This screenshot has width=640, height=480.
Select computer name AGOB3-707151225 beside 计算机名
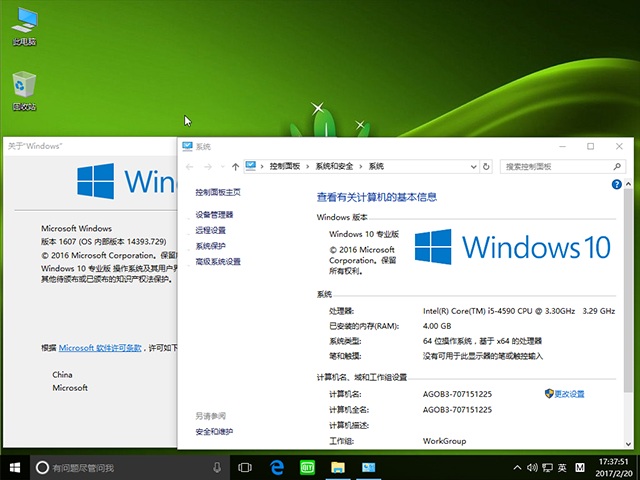click(457, 394)
